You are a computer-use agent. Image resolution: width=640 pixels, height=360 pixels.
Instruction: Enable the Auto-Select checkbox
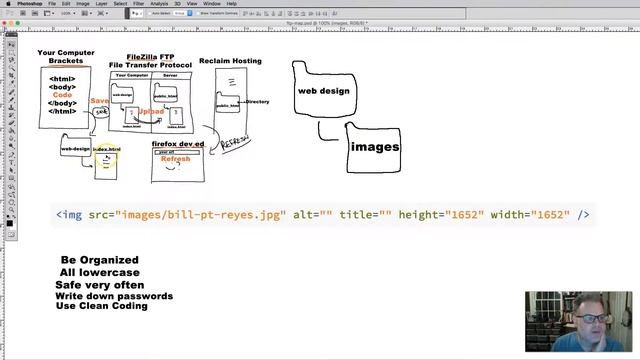pos(149,13)
